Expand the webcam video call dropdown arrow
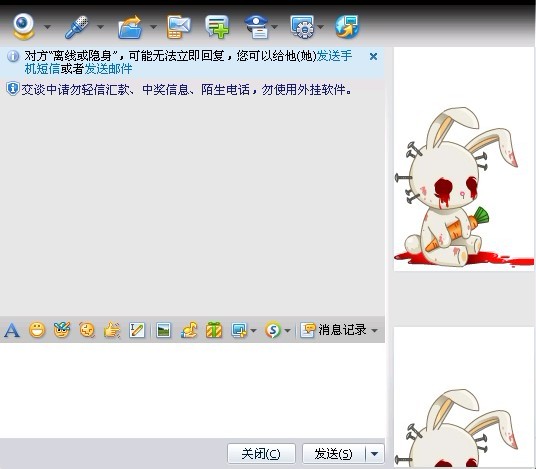Screen dimensions: 536x469 [48, 27]
